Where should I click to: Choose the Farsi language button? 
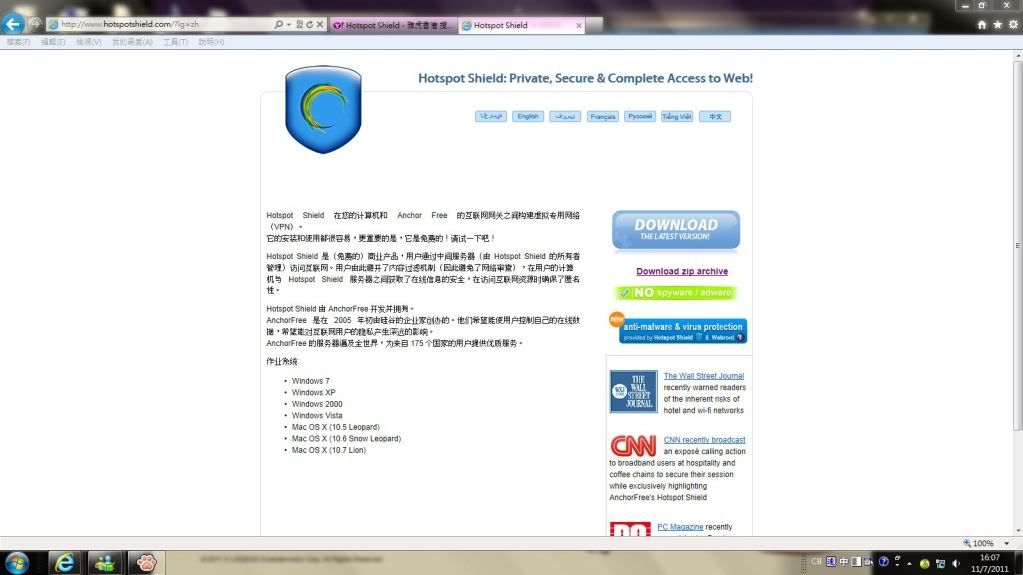[x=565, y=116]
